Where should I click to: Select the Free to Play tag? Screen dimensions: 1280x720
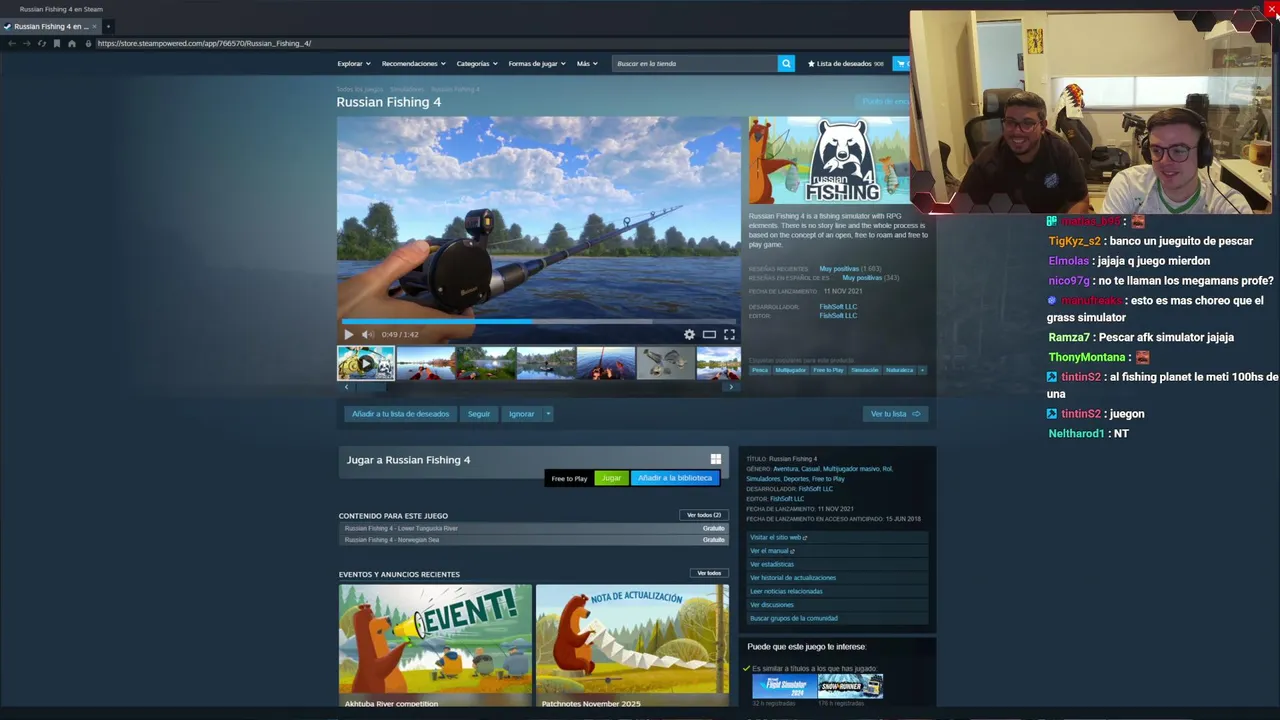coord(828,370)
